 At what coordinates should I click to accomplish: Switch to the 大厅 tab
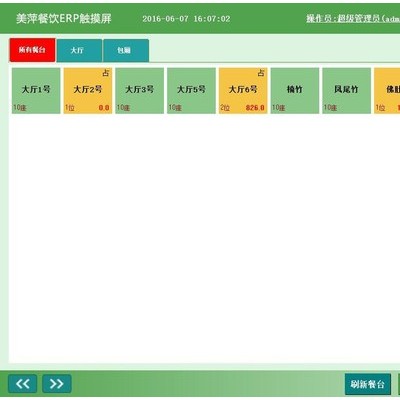pyautogui.click(x=79, y=50)
